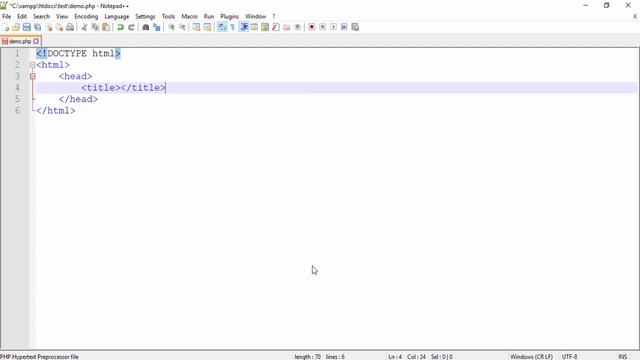The image size is (640, 360).
Task: Collapse the head fold marker on line 3
Action: tap(32, 76)
